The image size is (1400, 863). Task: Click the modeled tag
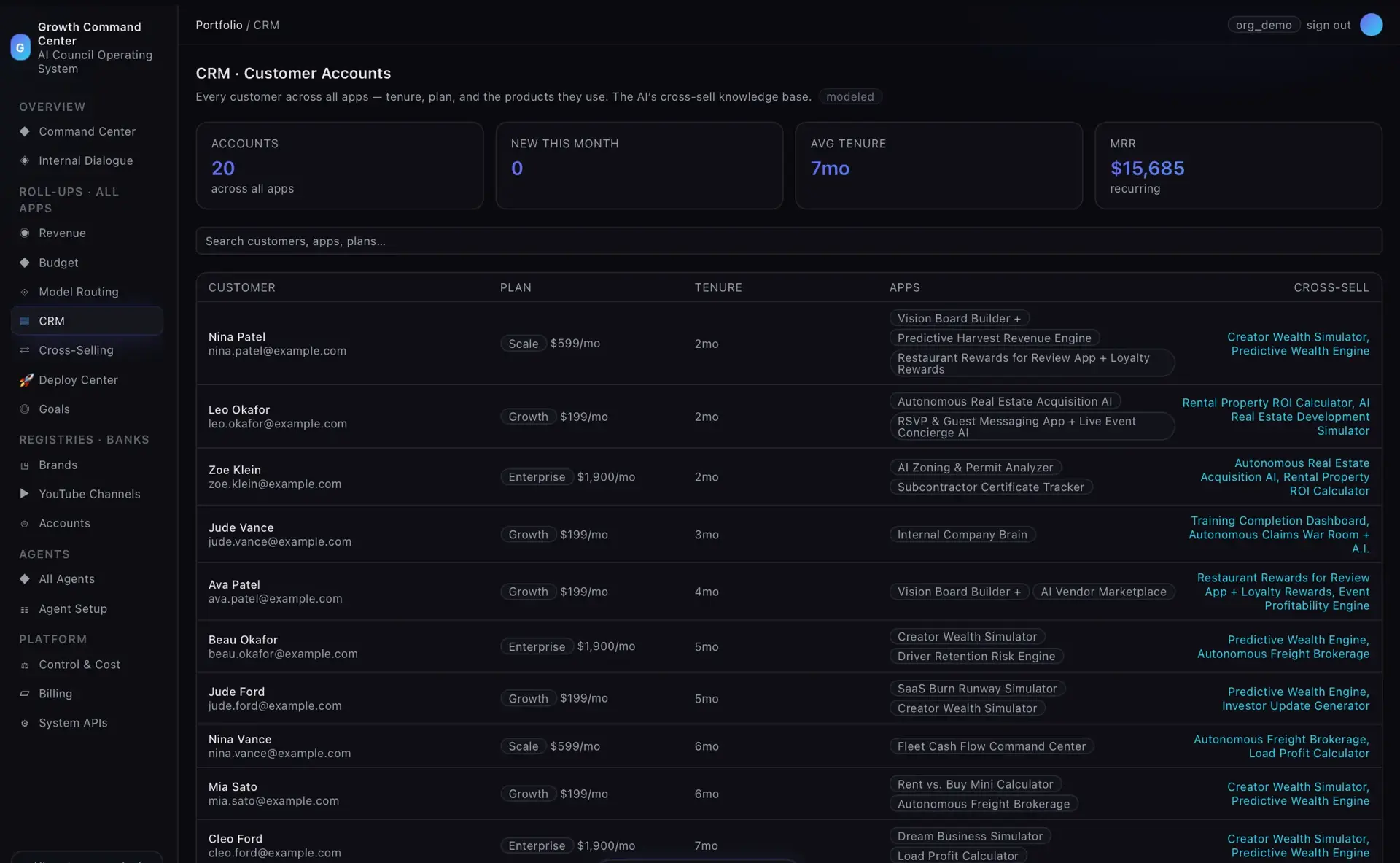coord(849,96)
